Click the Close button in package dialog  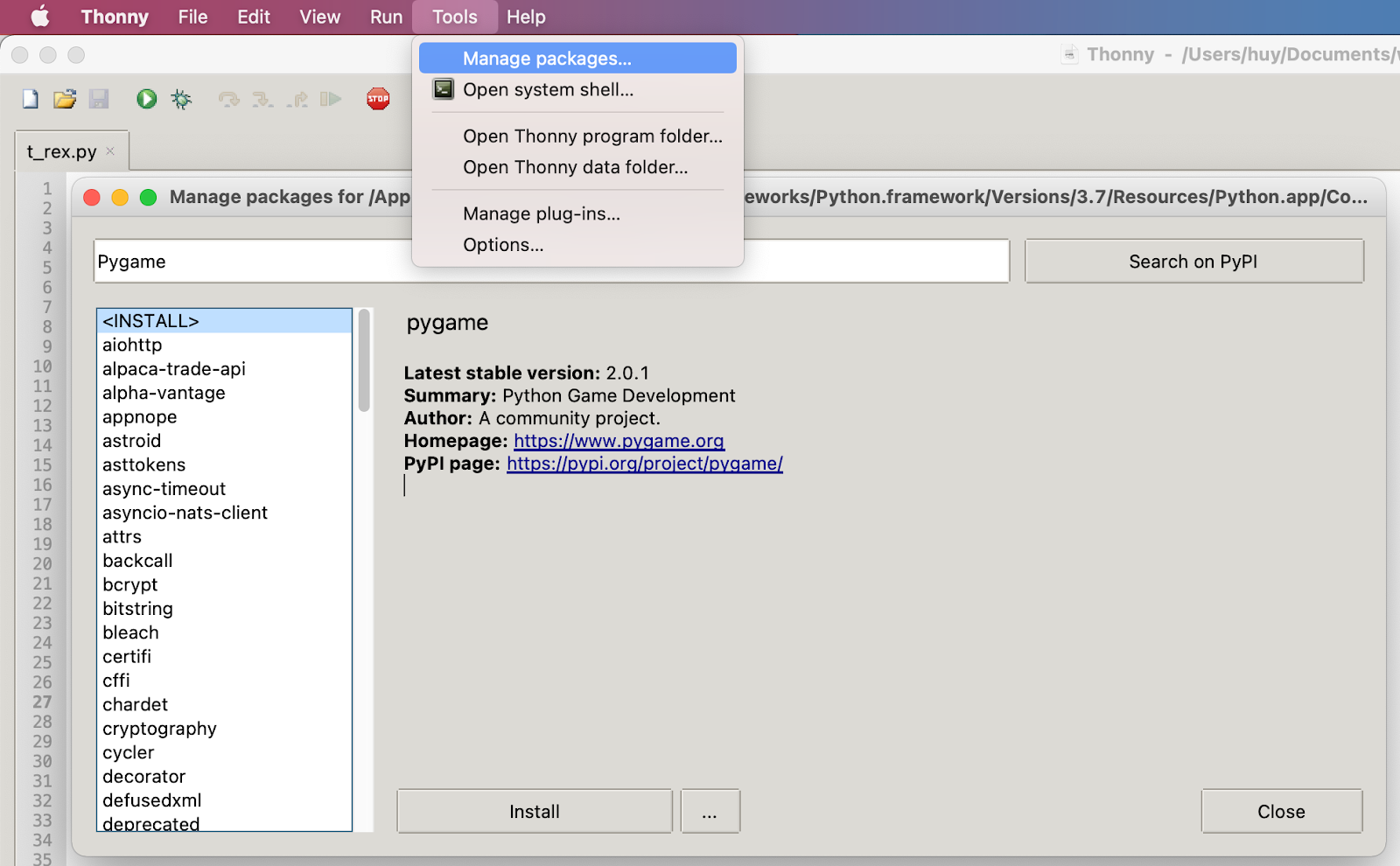tap(1281, 812)
